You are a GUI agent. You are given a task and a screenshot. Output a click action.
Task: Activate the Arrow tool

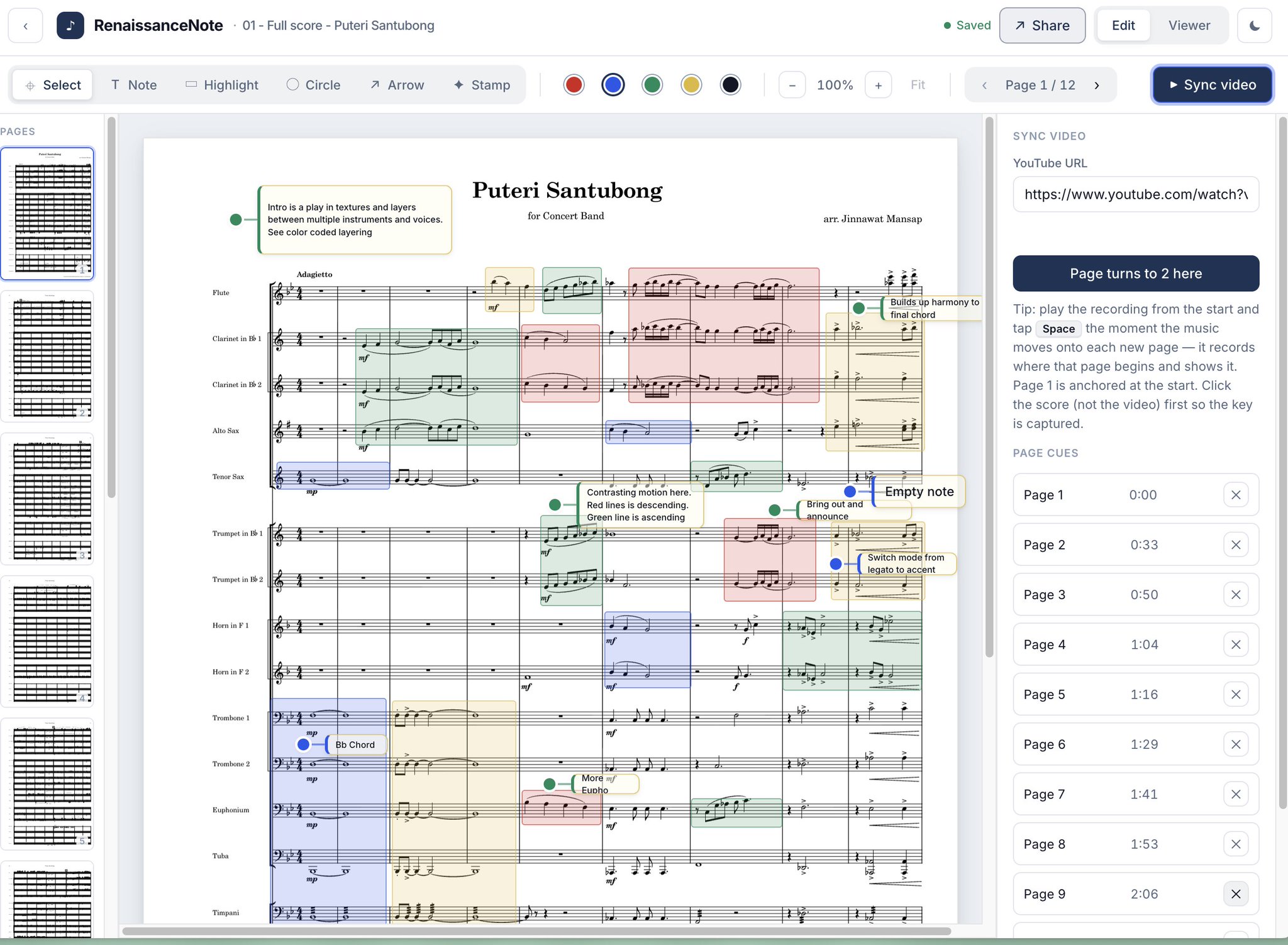click(x=397, y=85)
